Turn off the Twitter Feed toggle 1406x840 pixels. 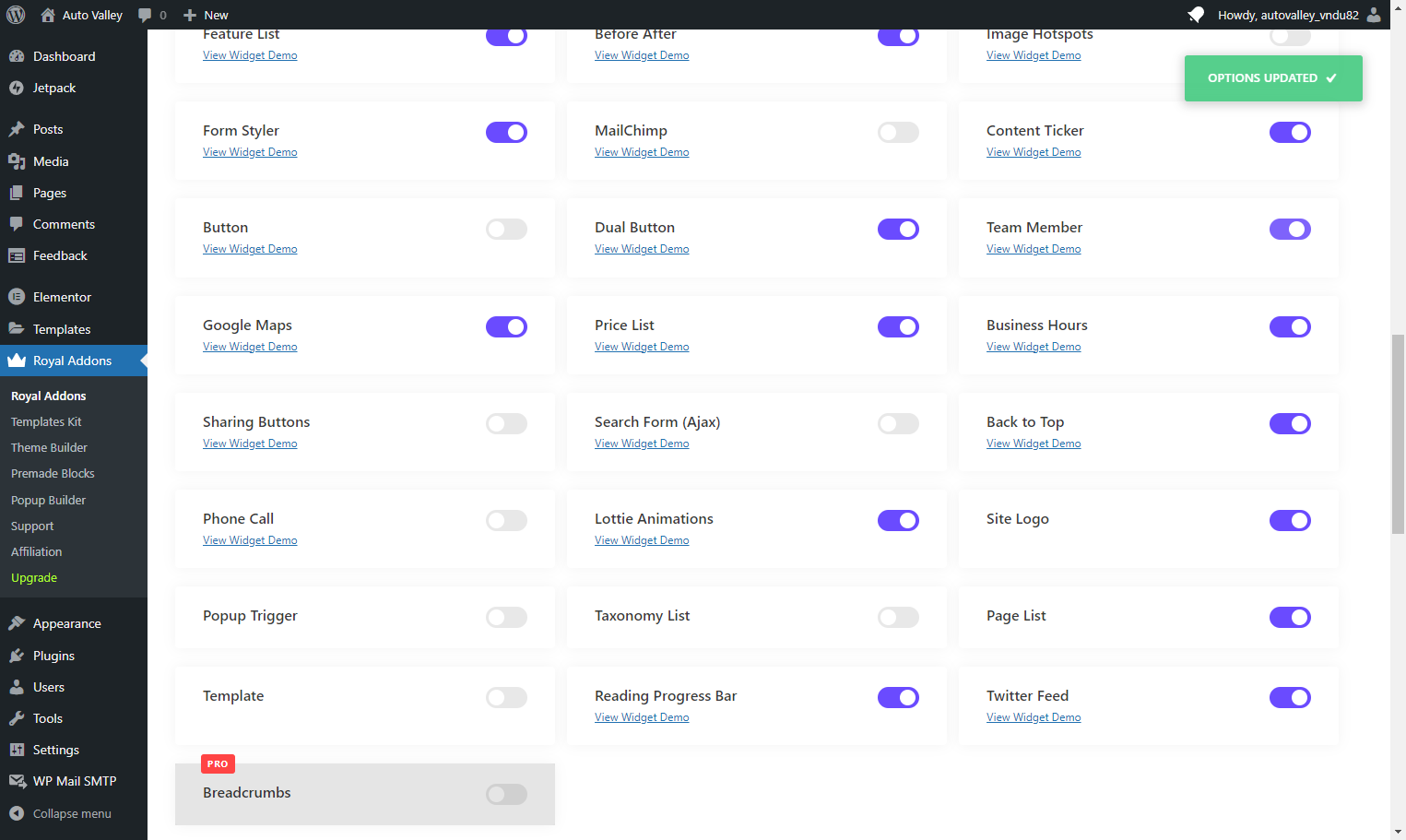point(1290,697)
